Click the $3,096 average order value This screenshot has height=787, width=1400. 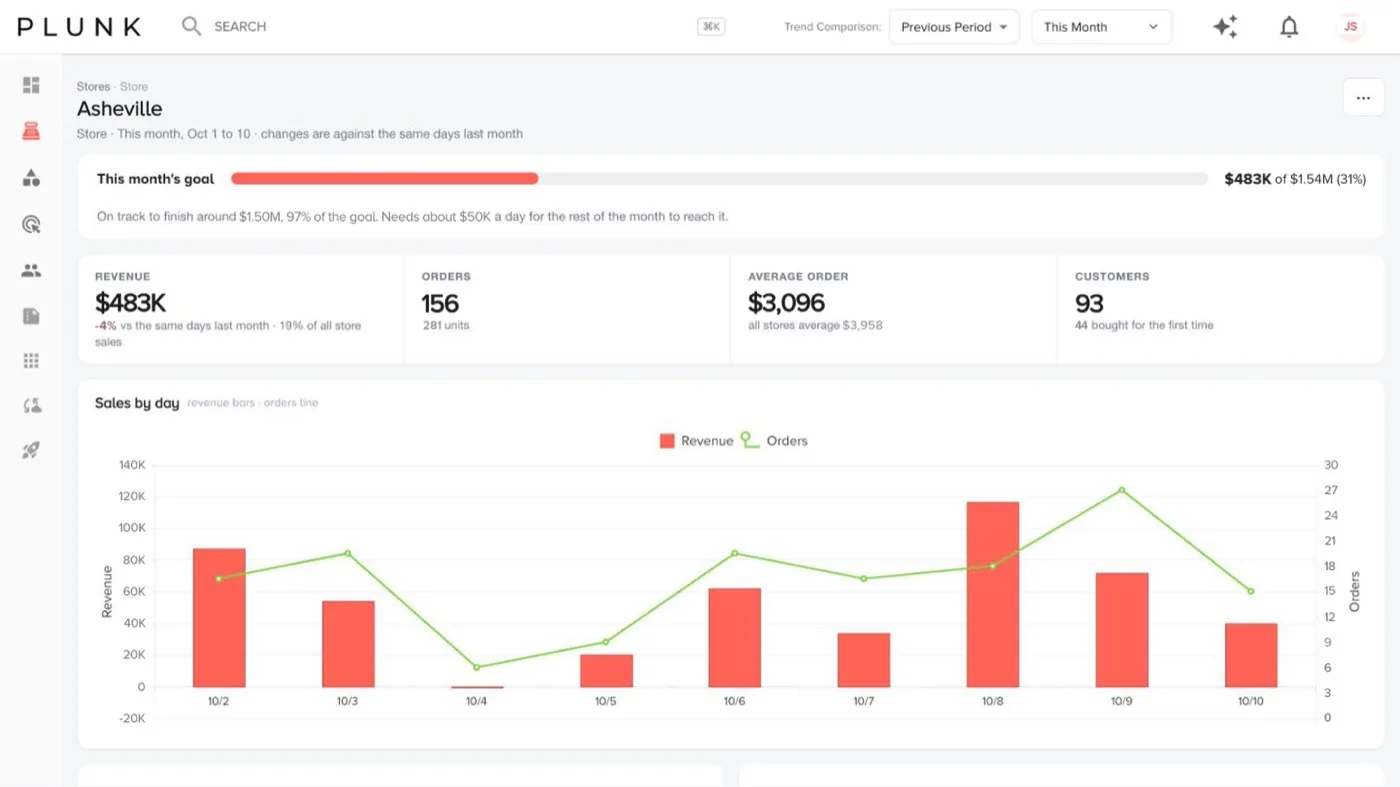click(x=786, y=302)
